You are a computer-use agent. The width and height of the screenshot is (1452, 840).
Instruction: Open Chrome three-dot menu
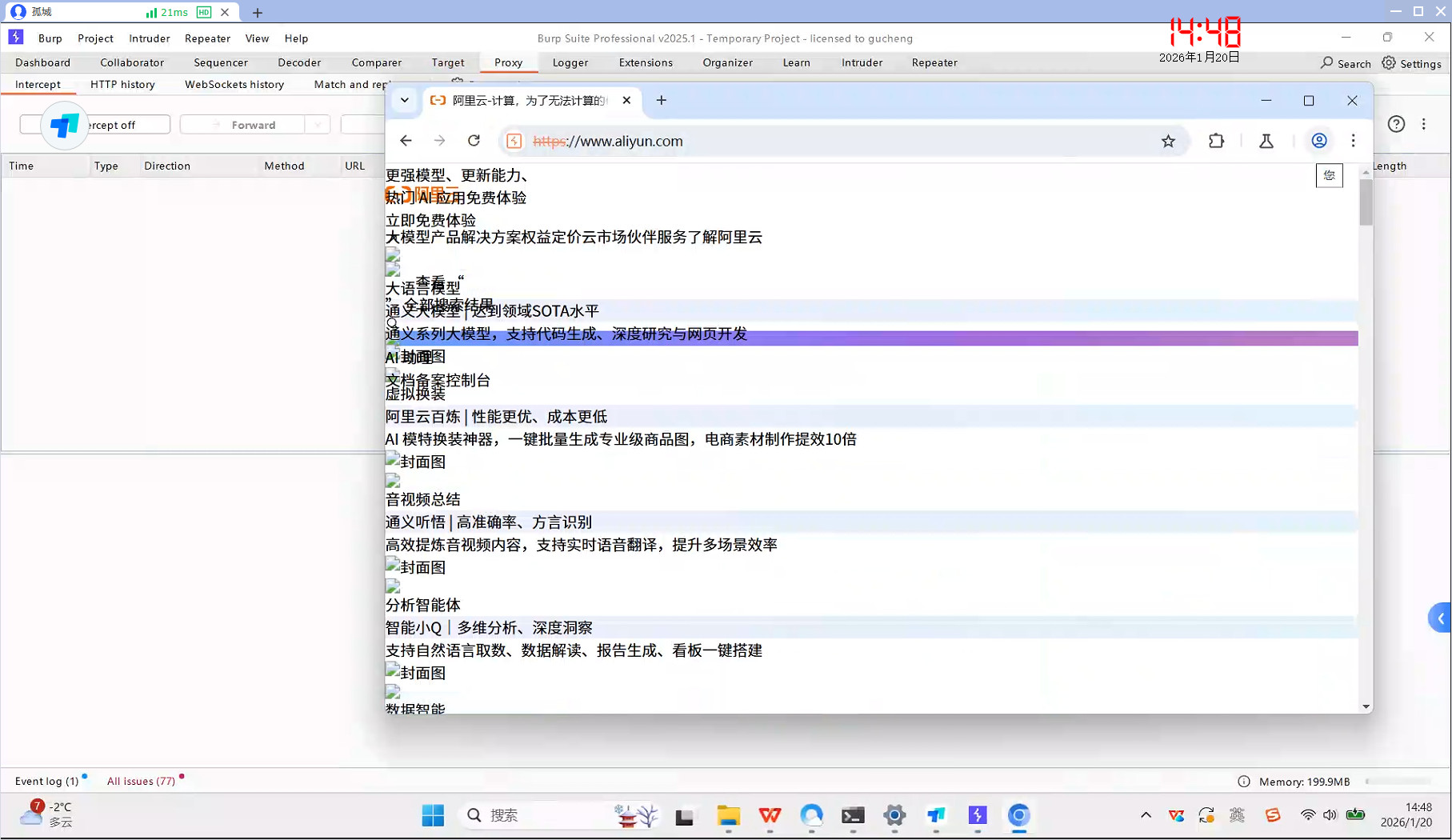pyautogui.click(x=1353, y=141)
